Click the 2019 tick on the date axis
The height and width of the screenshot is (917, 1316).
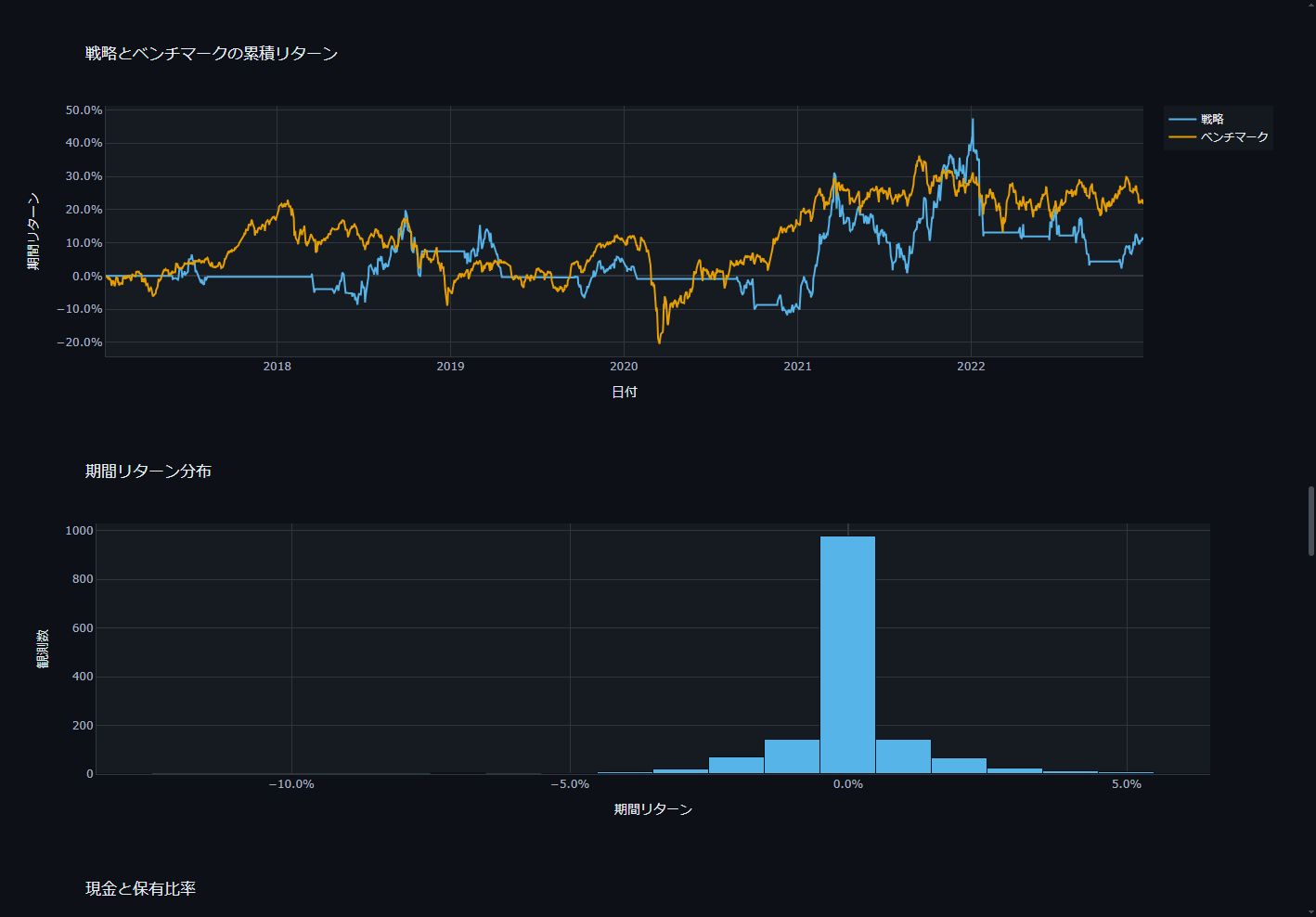pos(450,367)
